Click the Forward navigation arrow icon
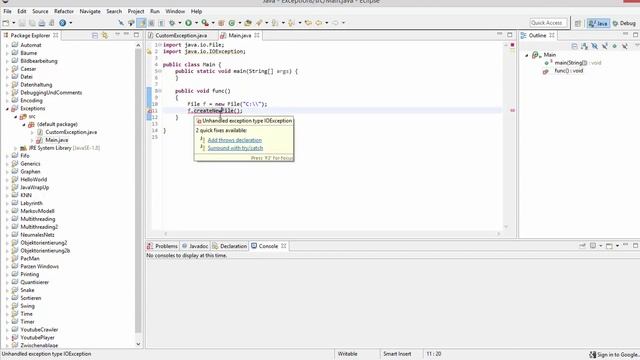 [x=335, y=23]
